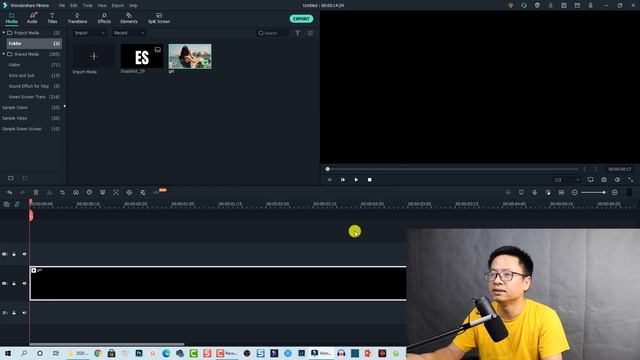Viewport: 640px width, 360px height.
Task: Click the subtitle track icon near zoom controls
Action: pos(561,192)
